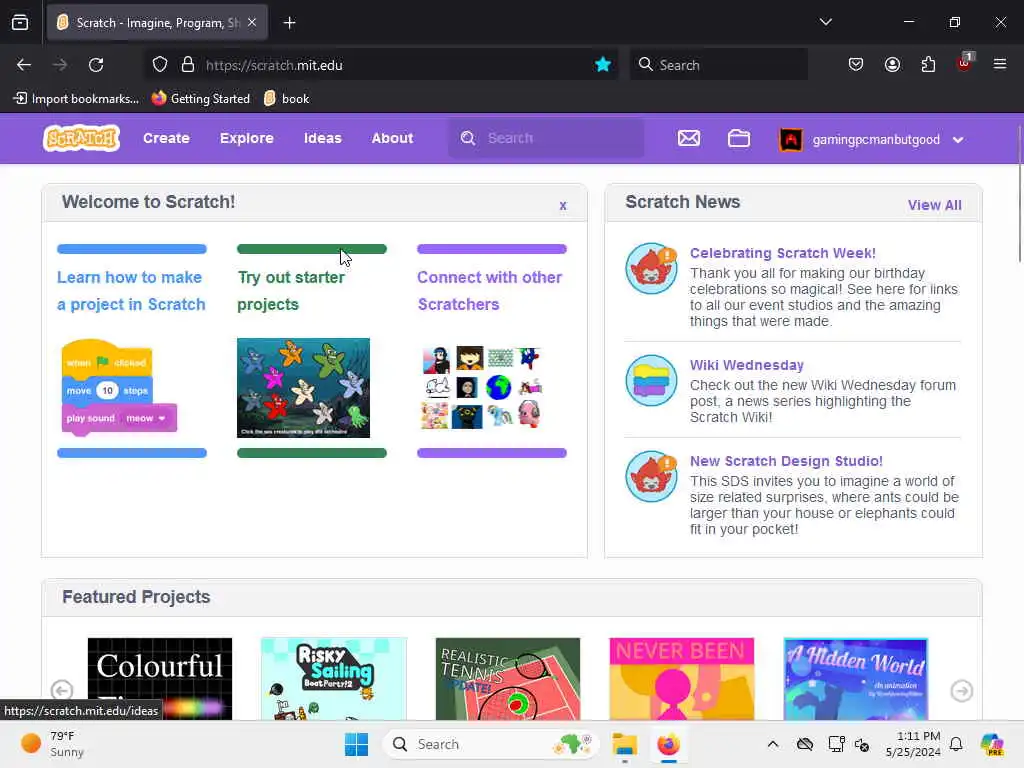Open a new browser tab
The width and height of the screenshot is (1024, 768).
pos(289,23)
